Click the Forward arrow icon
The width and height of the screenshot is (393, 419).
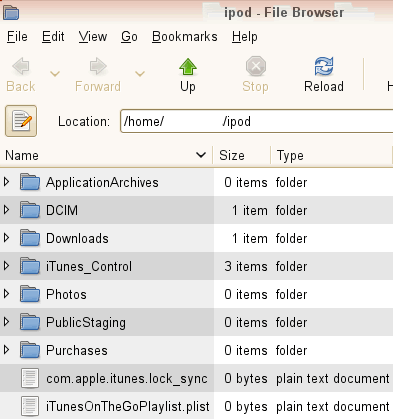pyautogui.click(x=98, y=66)
